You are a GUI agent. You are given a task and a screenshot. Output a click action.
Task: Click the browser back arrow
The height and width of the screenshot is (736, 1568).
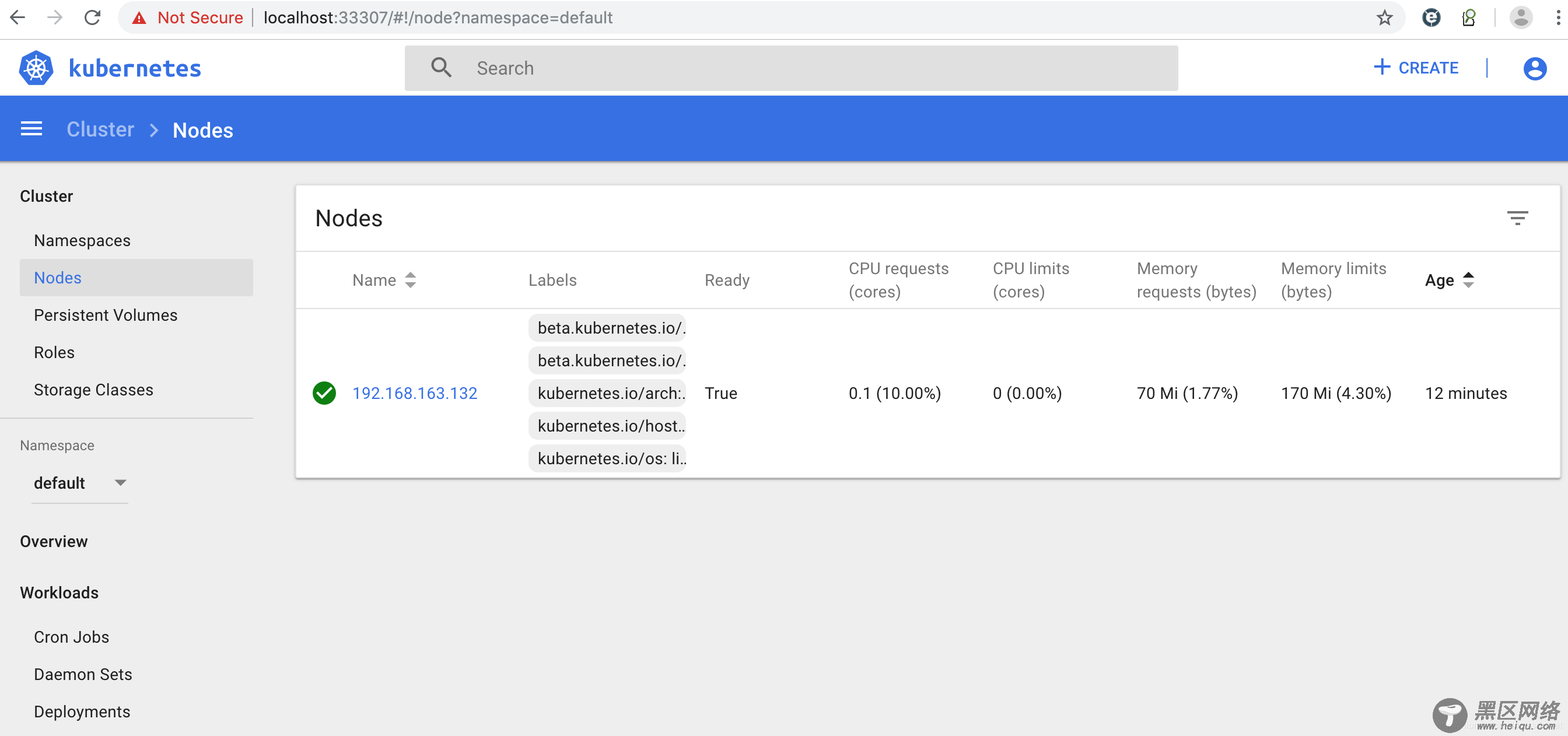[17, 17]
